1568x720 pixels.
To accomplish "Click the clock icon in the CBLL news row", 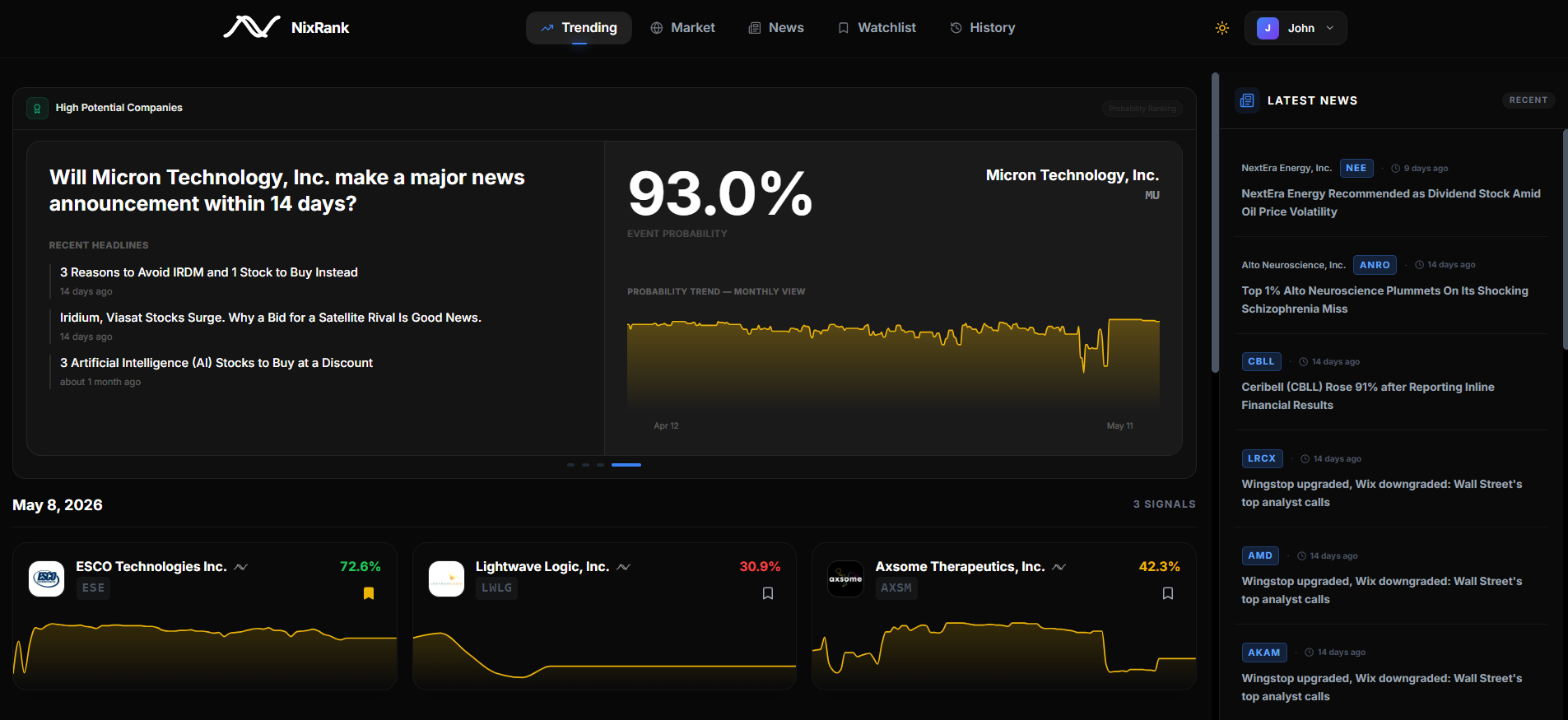I will point(1304,362).
